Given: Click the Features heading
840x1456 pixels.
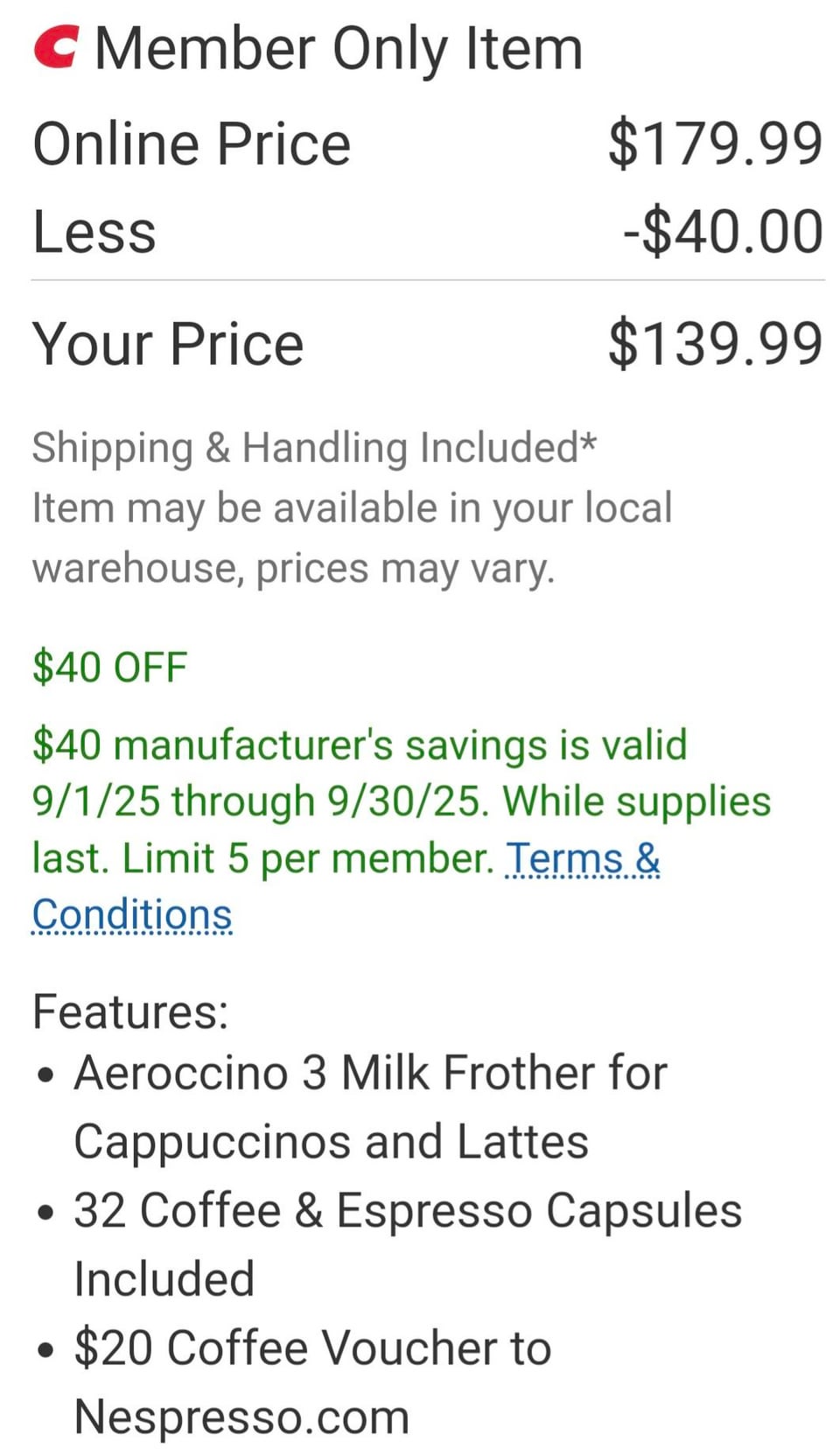Looking at the screenshot, I should (130, 1011).
